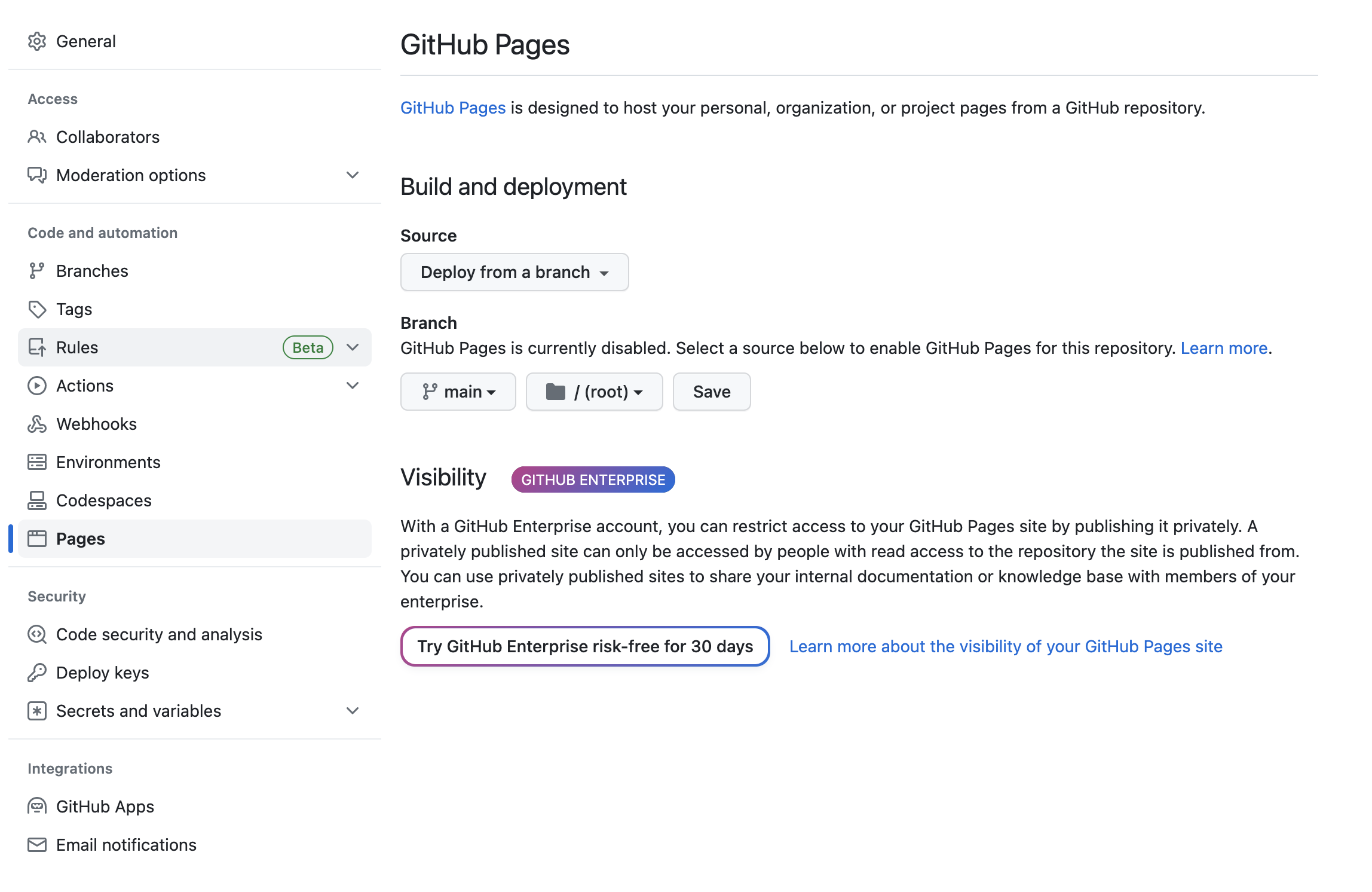1372x892 pixels.
Task: Click the Tags icon in sidebar
Action: click(37, 309)
